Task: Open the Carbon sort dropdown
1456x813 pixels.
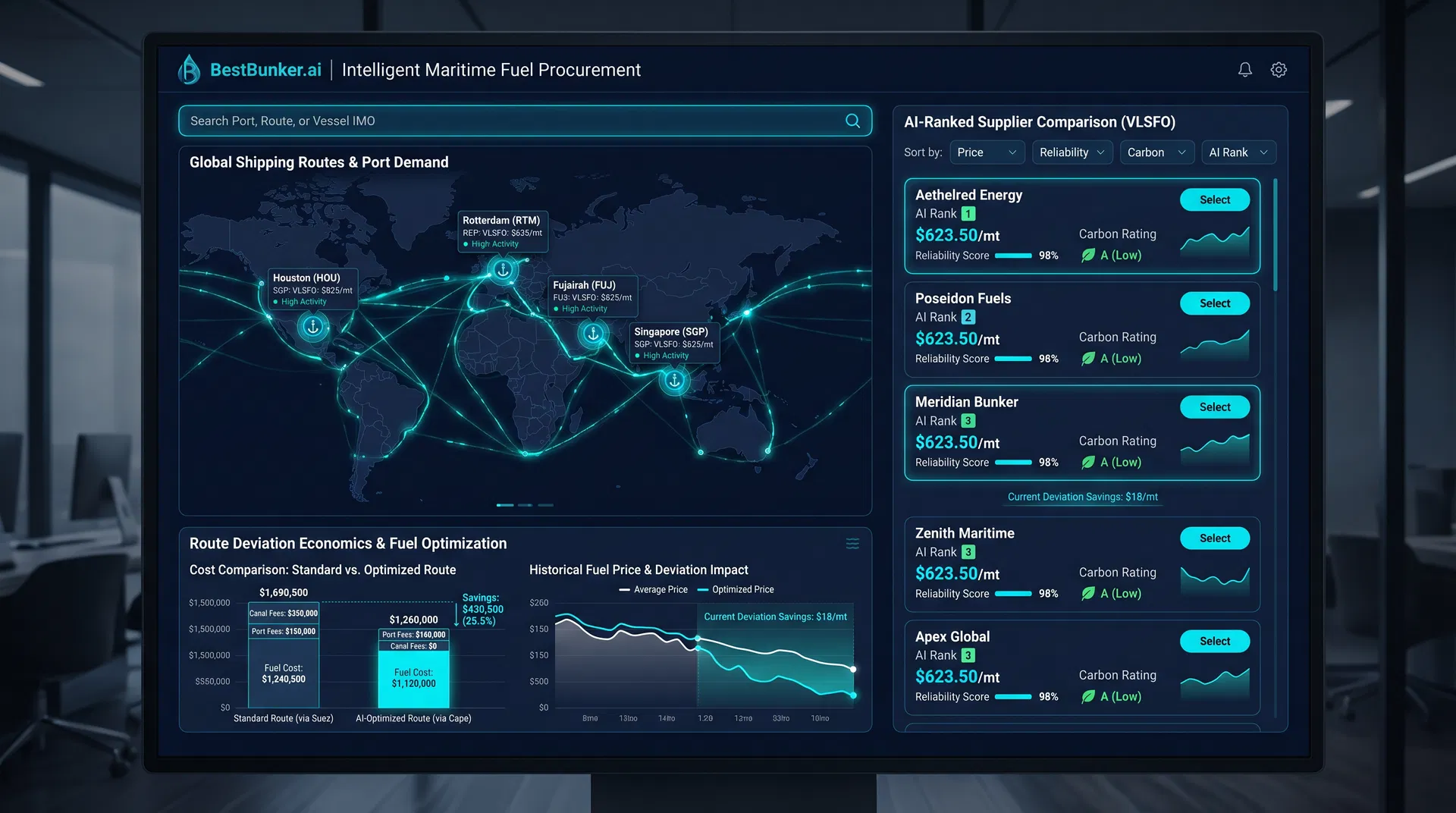Action: [1156, 152]
